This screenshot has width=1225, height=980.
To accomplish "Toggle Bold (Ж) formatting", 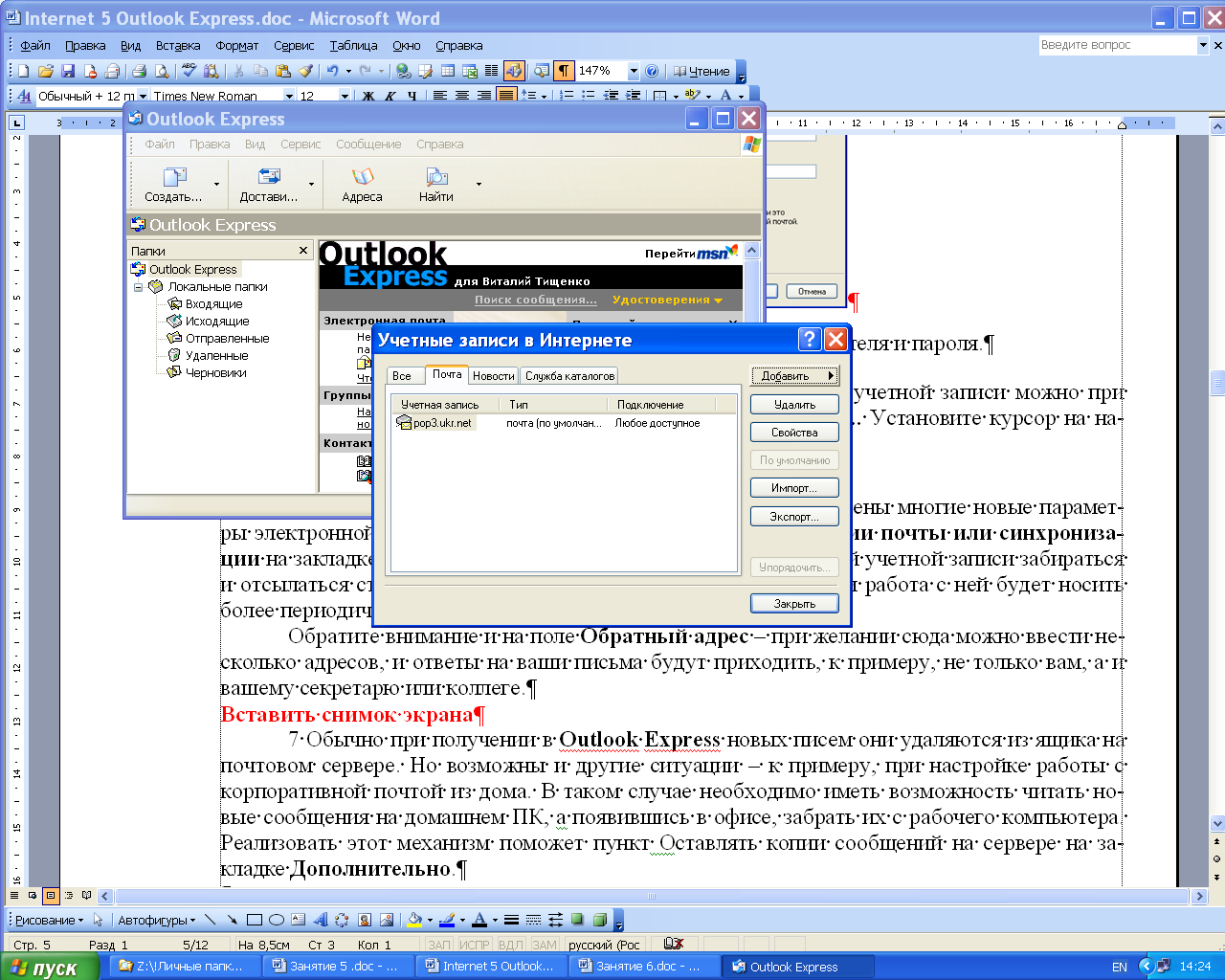I will (x=368, y=96).
